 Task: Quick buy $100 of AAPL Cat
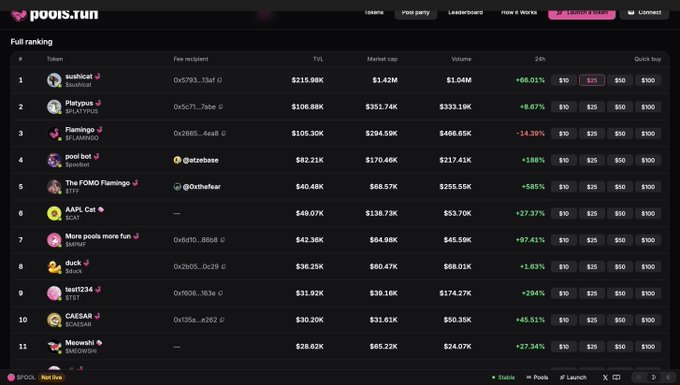tap(648, 213)
